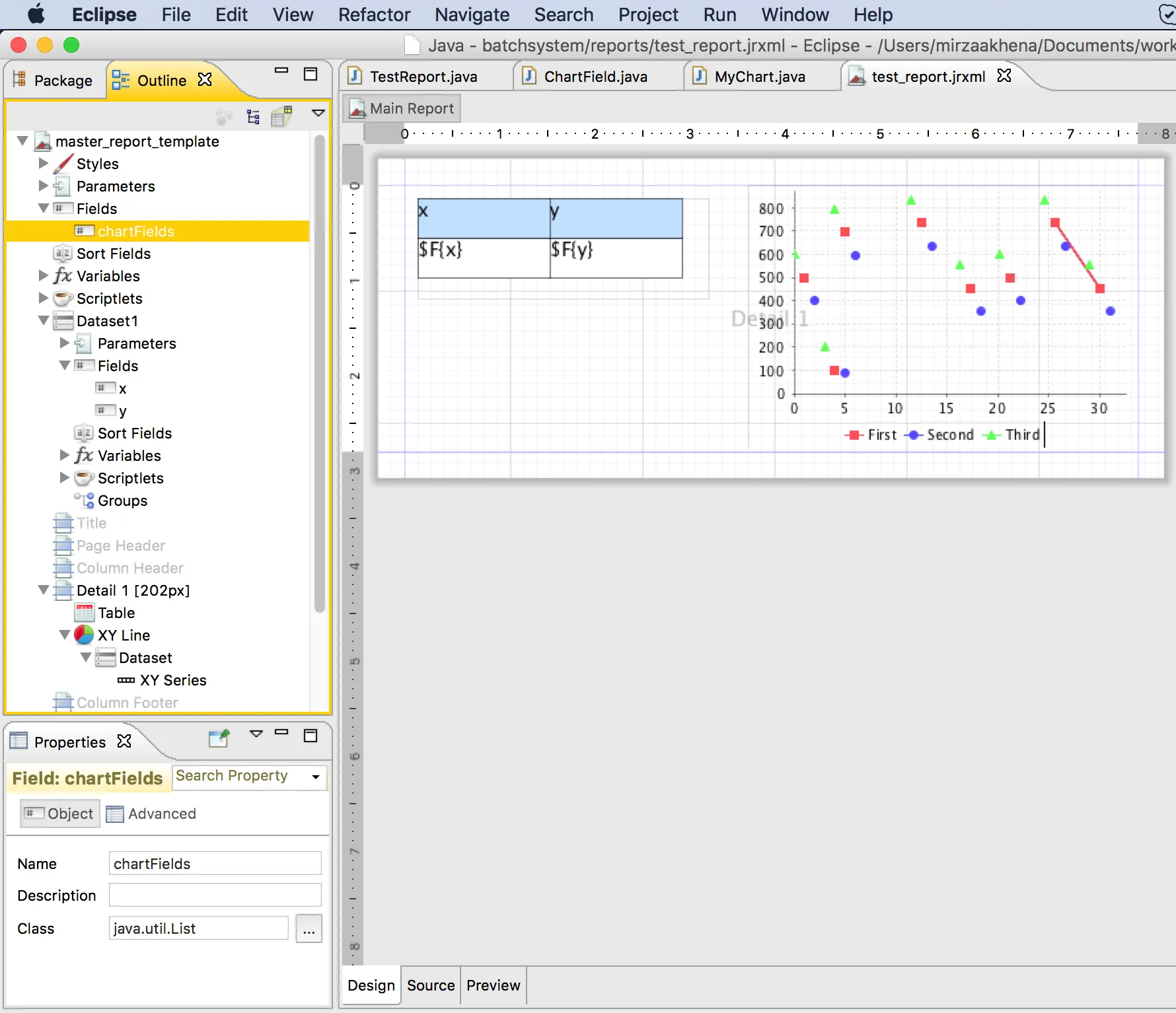Click the XY Line chart icon in outline
Viewport: 1176px width, 1013px height.
click(84, 635)
